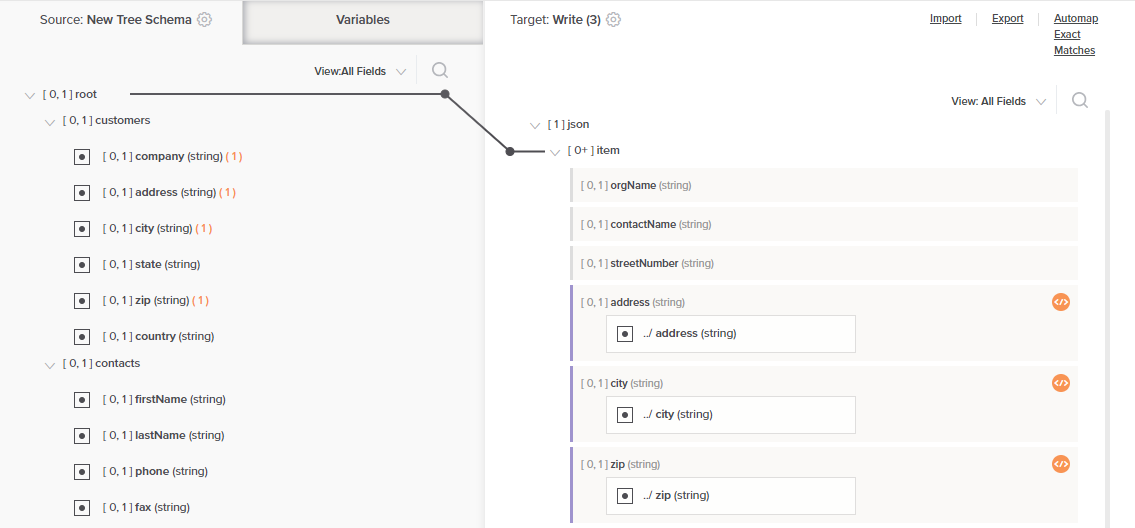Click the ../ address mapping box
This screenshot has height=528, width=1135.
731,334
